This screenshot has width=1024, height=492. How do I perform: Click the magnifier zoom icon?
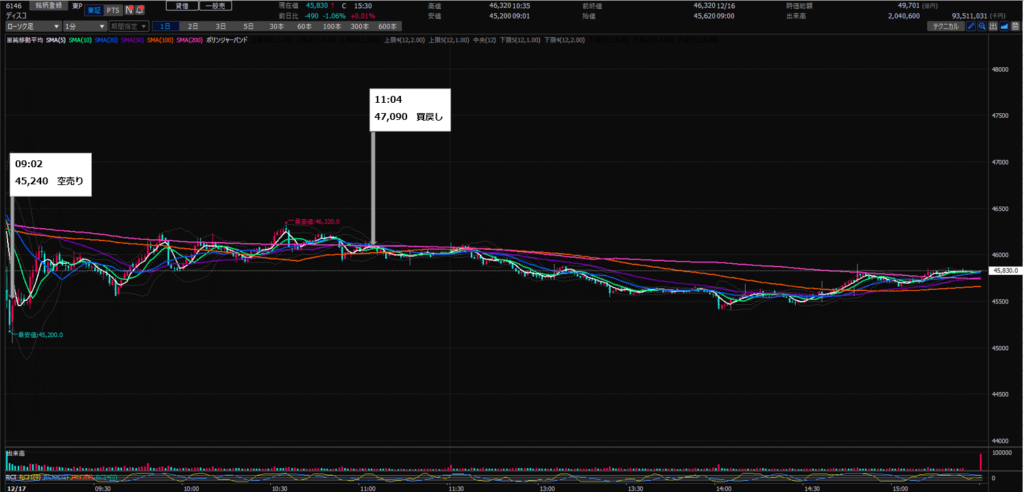(983, 26)
